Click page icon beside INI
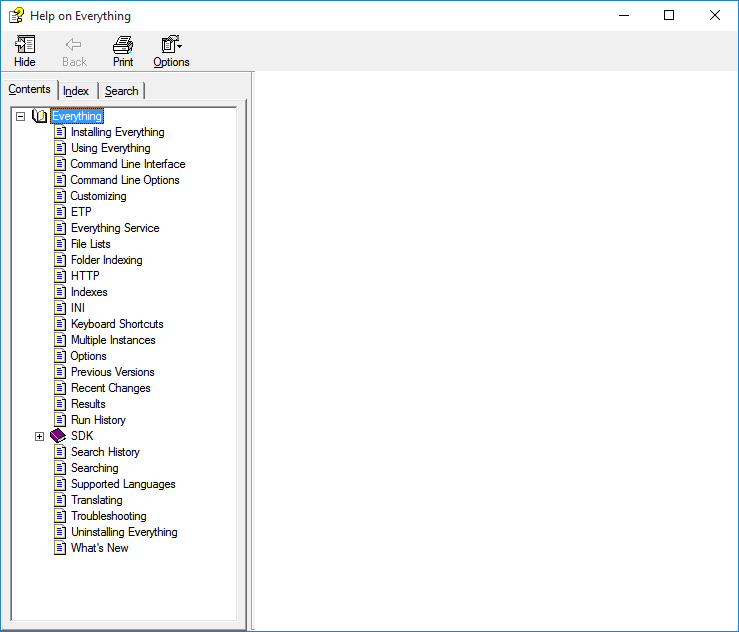 click(x=60, y=308)
